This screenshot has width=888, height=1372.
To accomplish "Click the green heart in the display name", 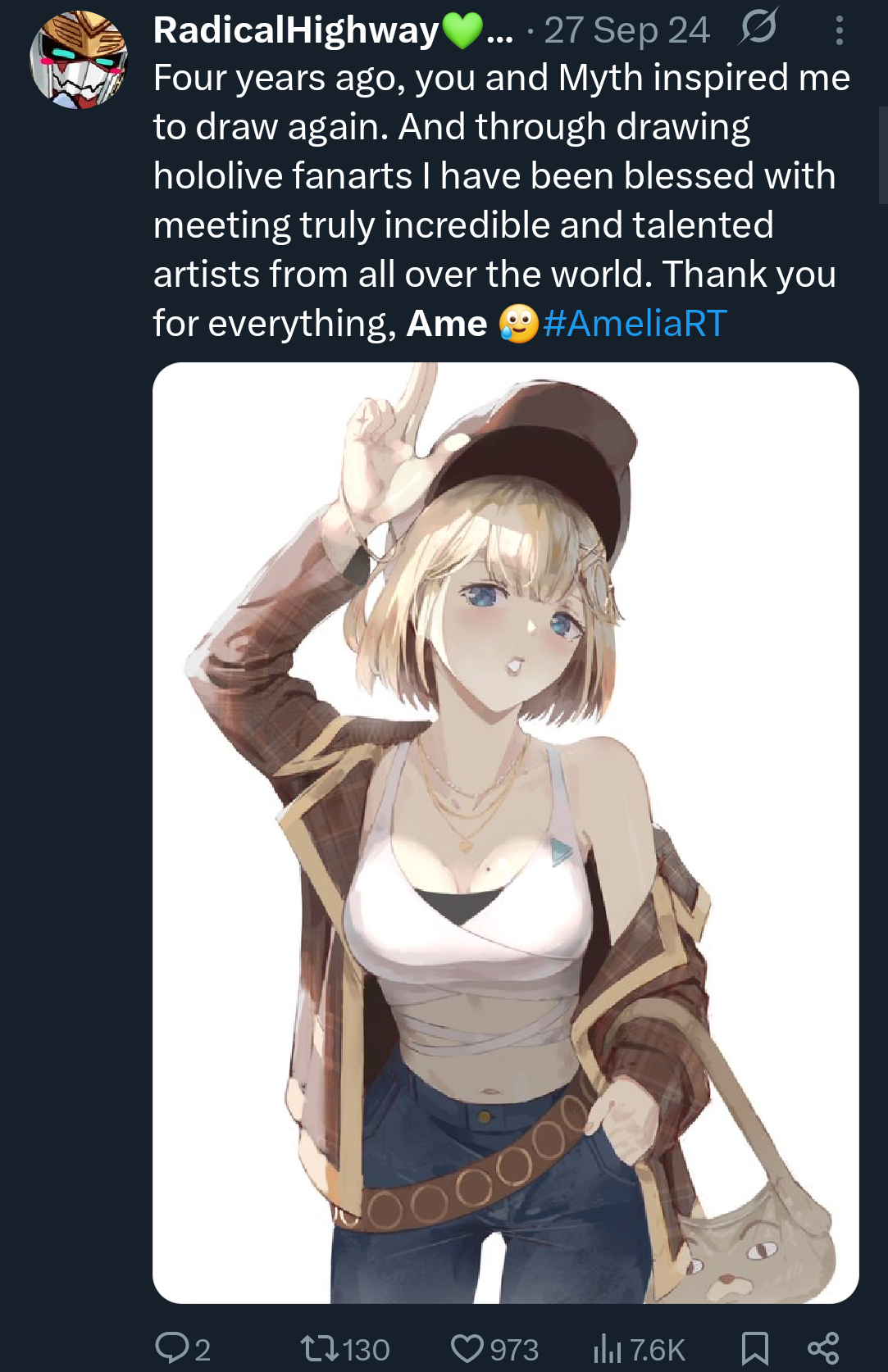I will coord(463,31).
